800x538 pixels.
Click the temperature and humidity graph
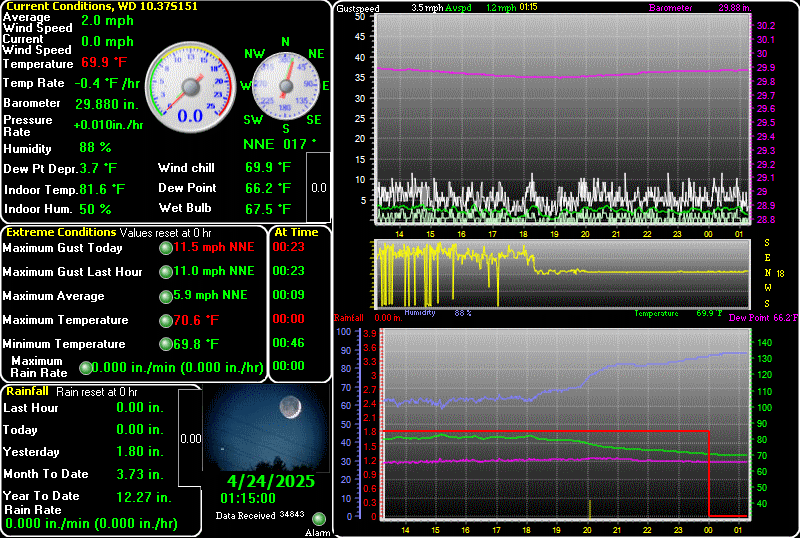pos(565,423)
